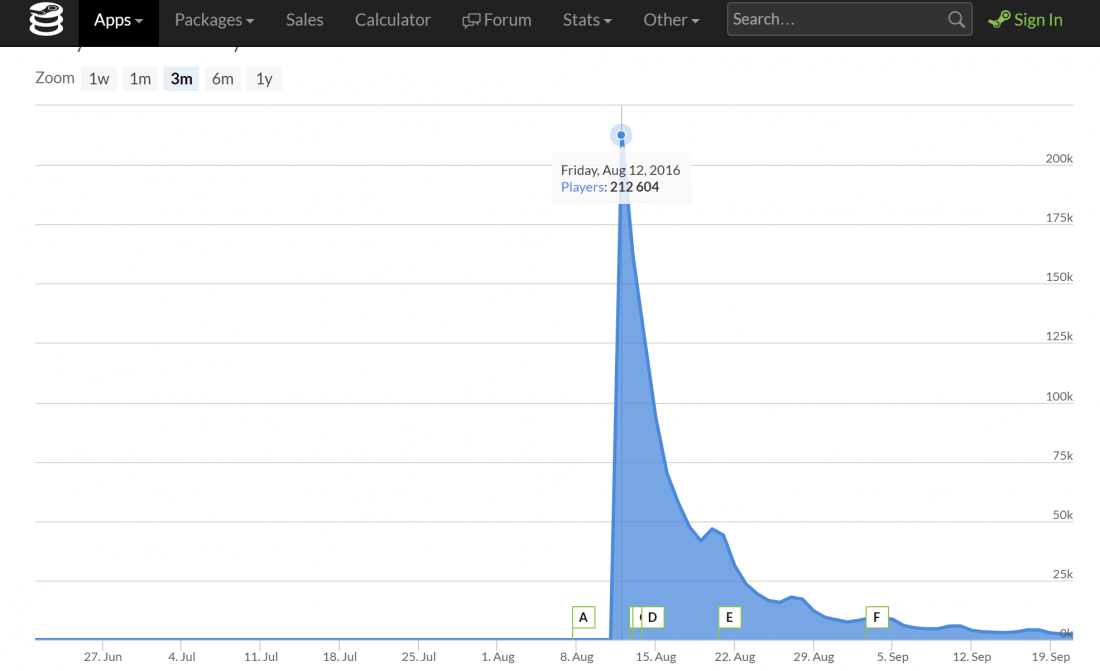Change zoom range to 6m

[x=222, y=79]
